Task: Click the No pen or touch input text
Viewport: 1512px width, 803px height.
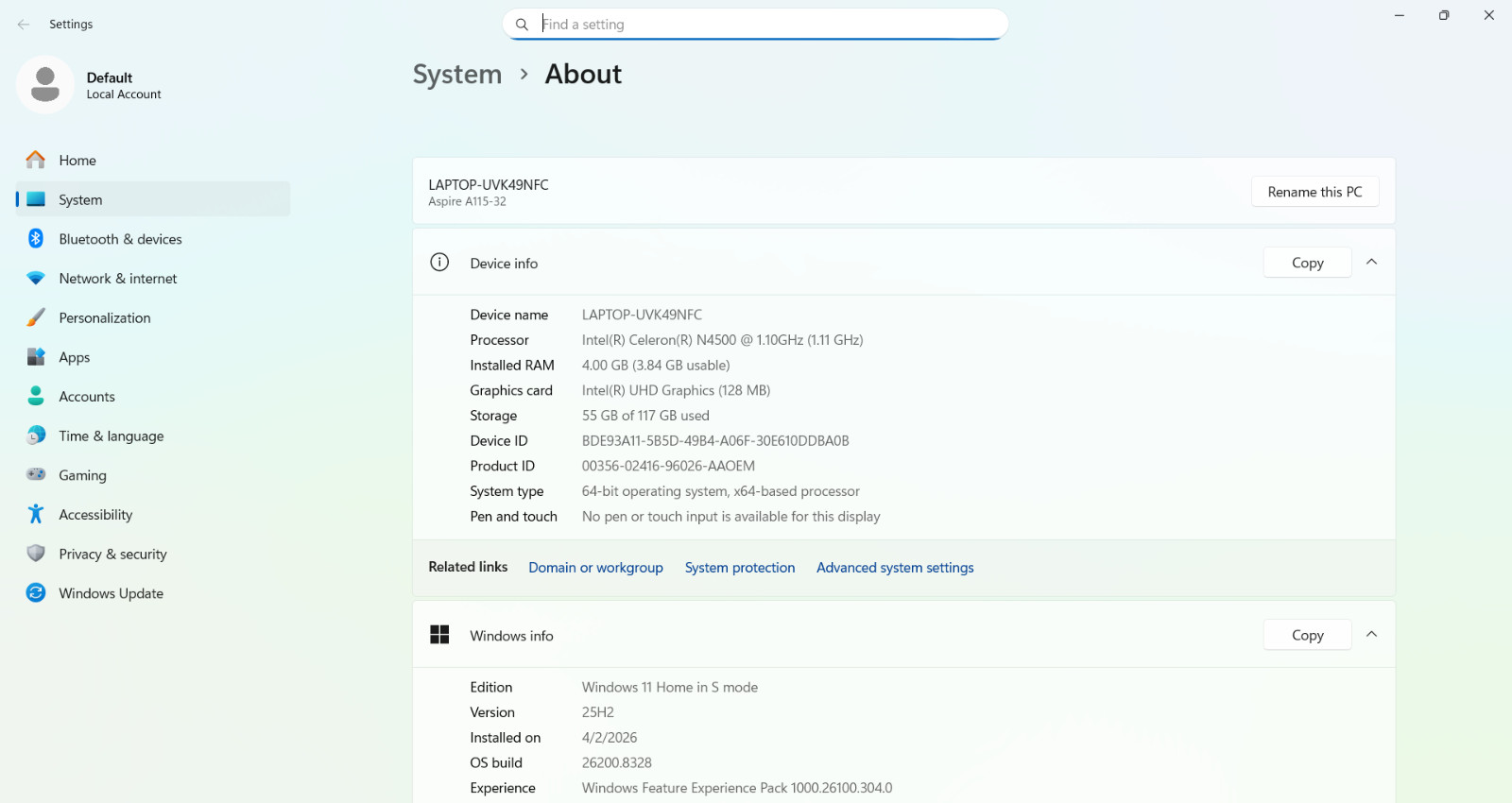Action: click(x=730, y=517)
